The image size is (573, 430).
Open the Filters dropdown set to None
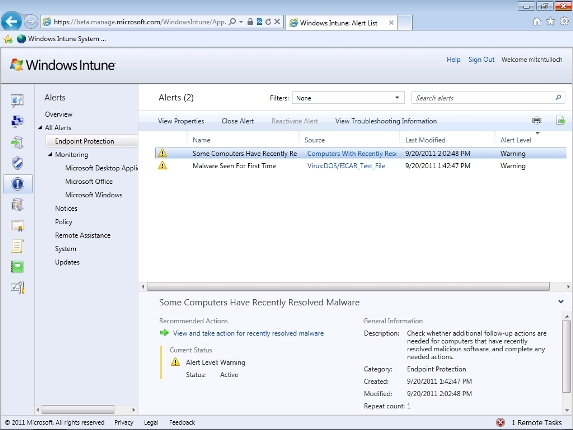pyautogui.click(x=348, y=98)
